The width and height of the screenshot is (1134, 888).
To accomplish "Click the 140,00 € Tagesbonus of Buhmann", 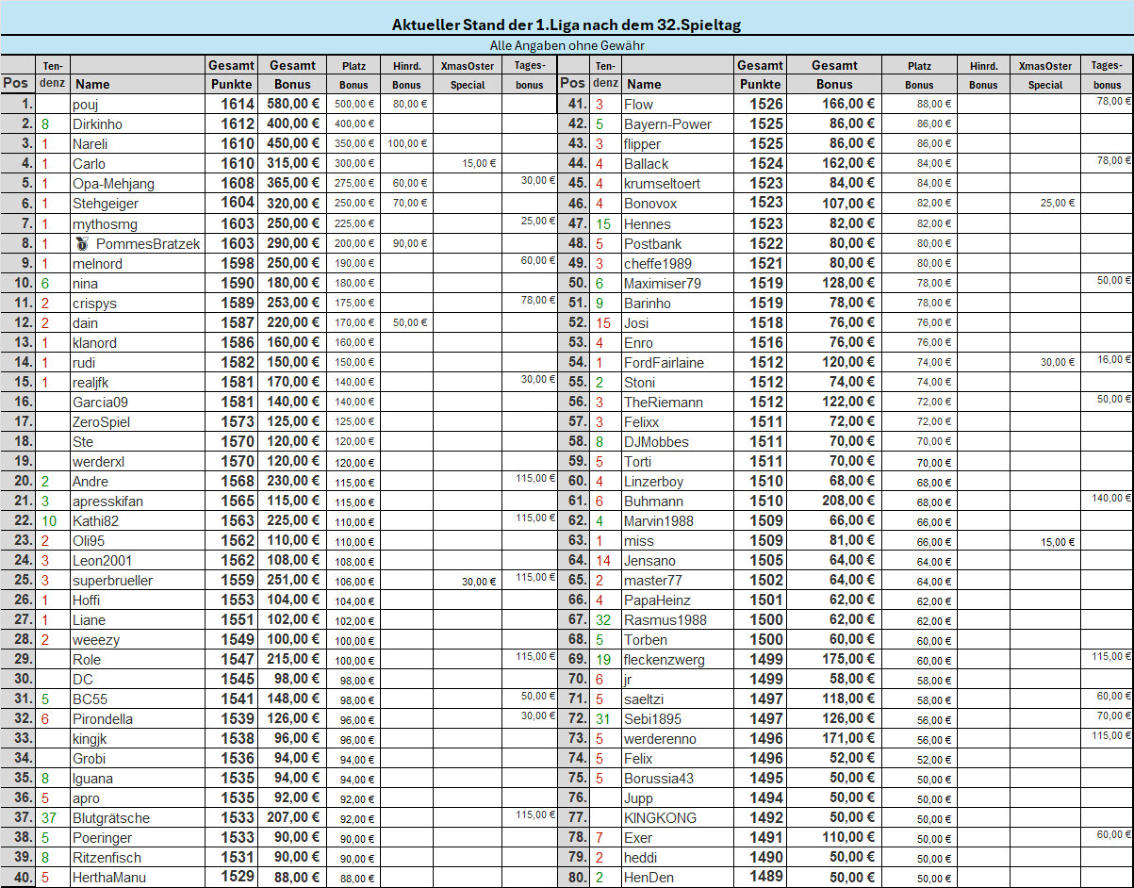I will [1112, 498].
